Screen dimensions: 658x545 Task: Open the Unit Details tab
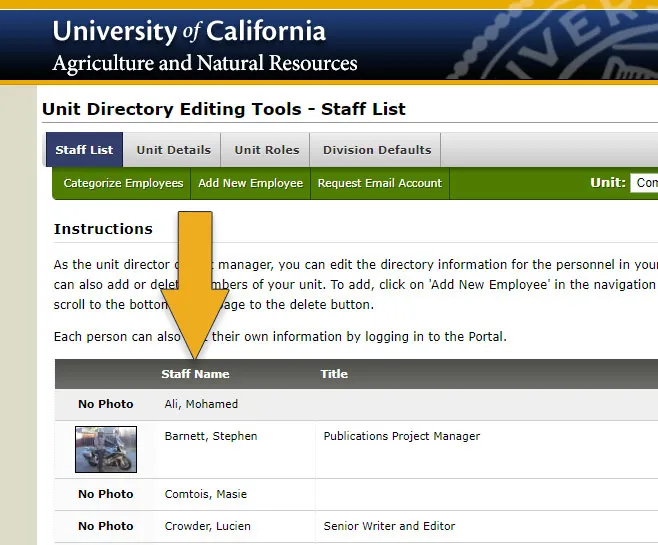tap(173, 150)
